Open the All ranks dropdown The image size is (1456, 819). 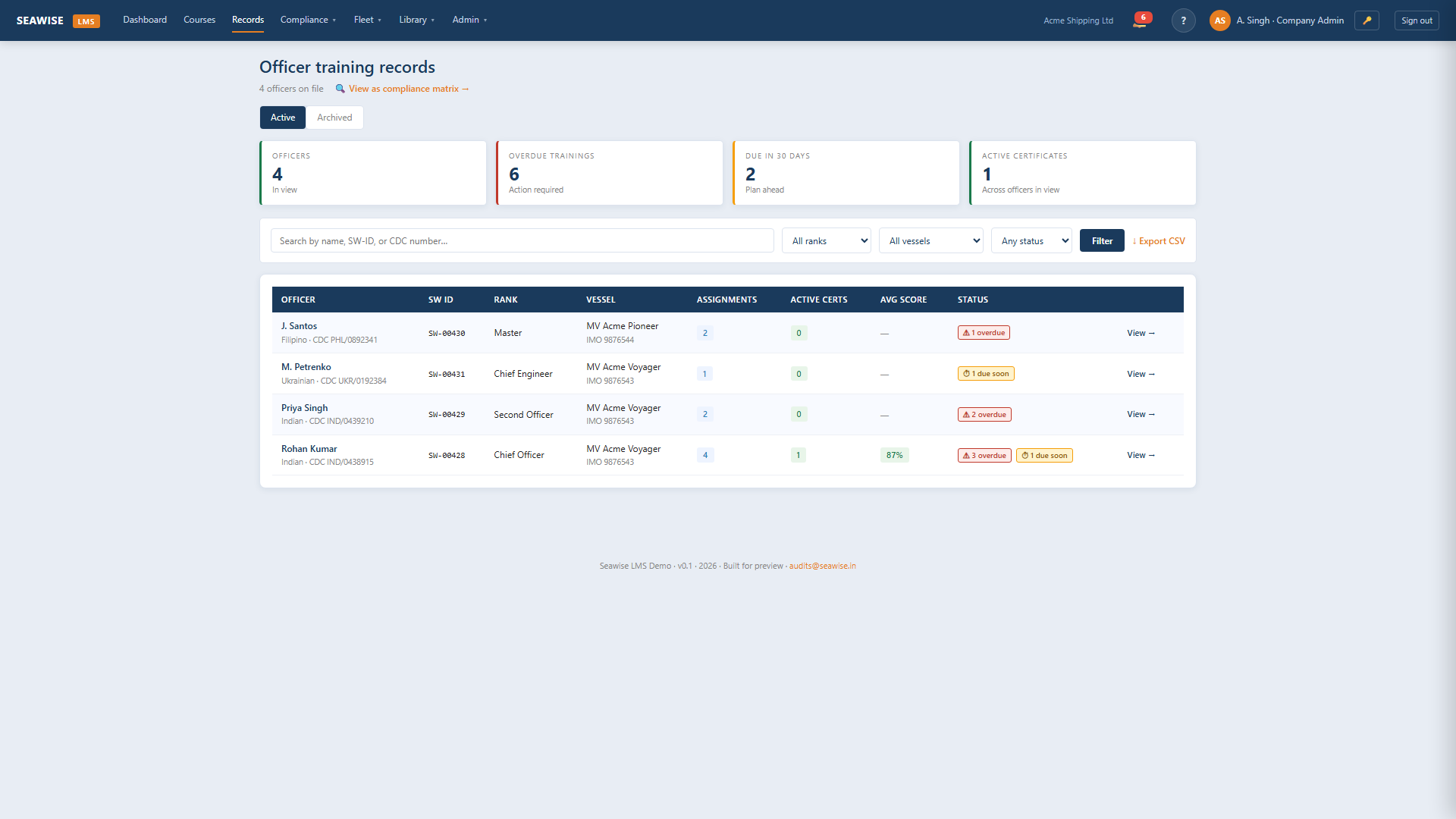(827, 241)
